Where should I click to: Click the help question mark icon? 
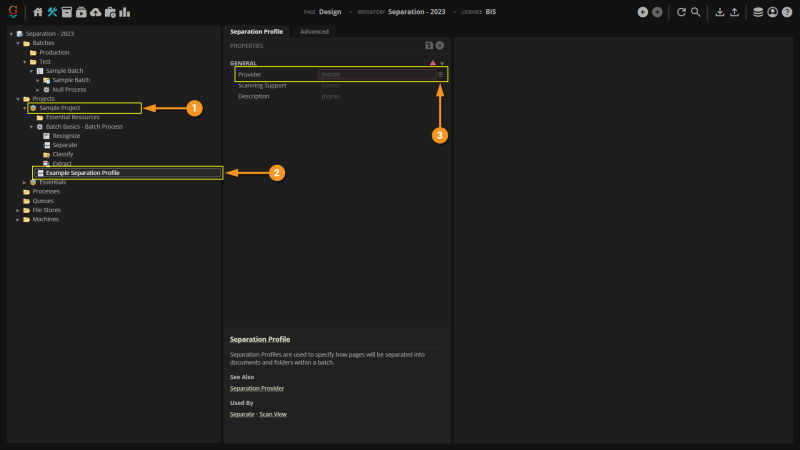pos(787,12)
